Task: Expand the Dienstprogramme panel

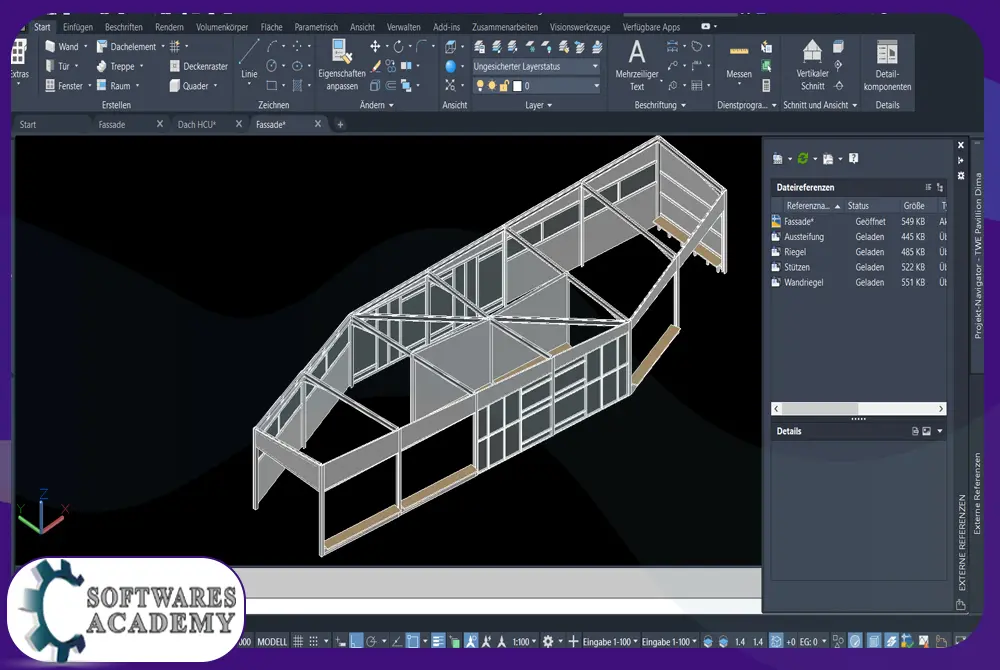Action: click(x=747, y=105)
